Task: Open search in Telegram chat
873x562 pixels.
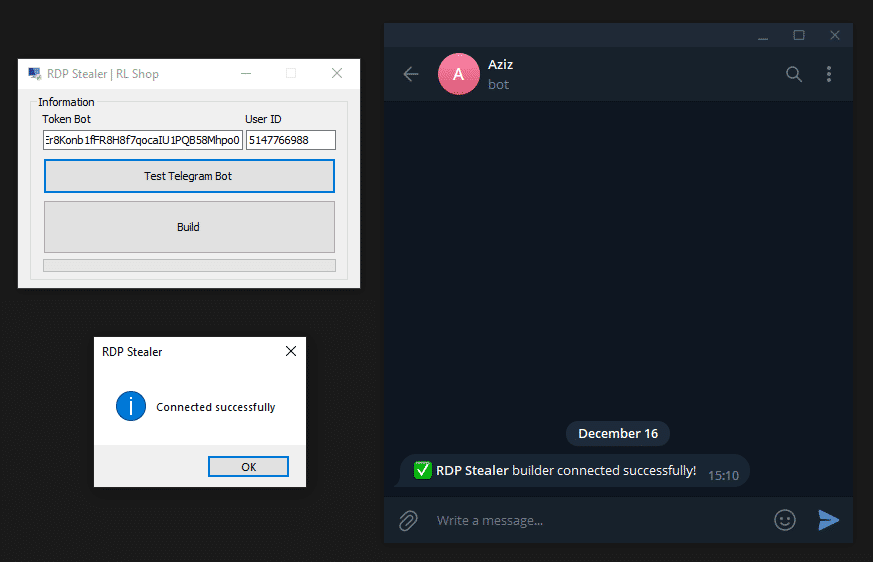Action: (x=794, y=74)
